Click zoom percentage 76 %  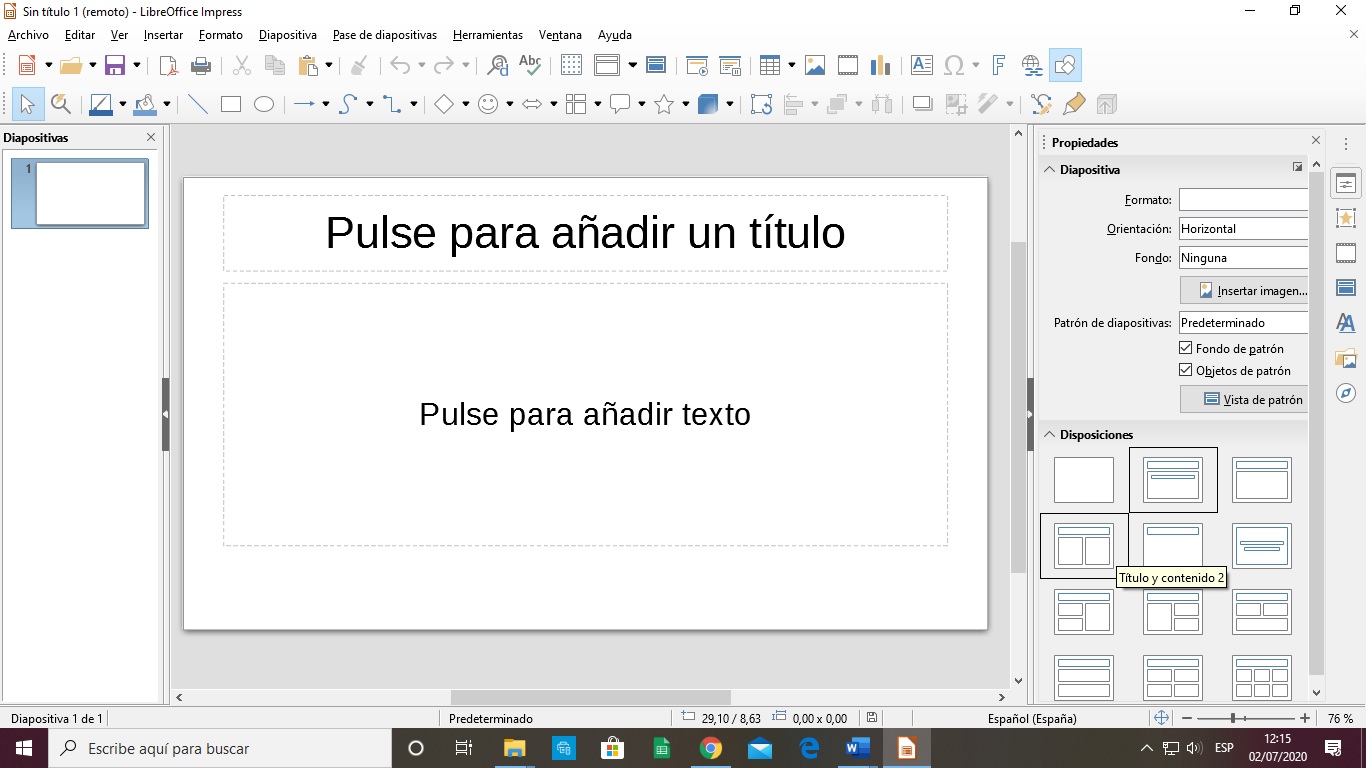(1340, 719)
